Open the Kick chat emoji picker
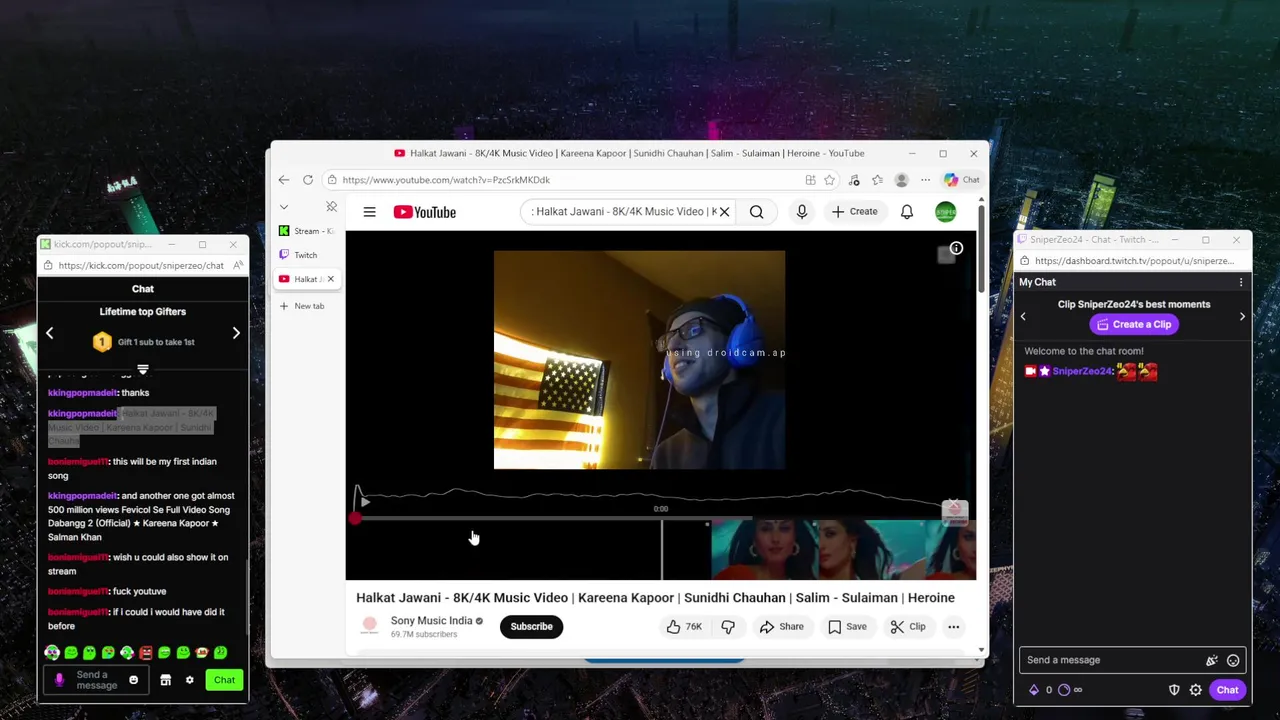The height and width of the screenshot is (720, 1280). 133,680
